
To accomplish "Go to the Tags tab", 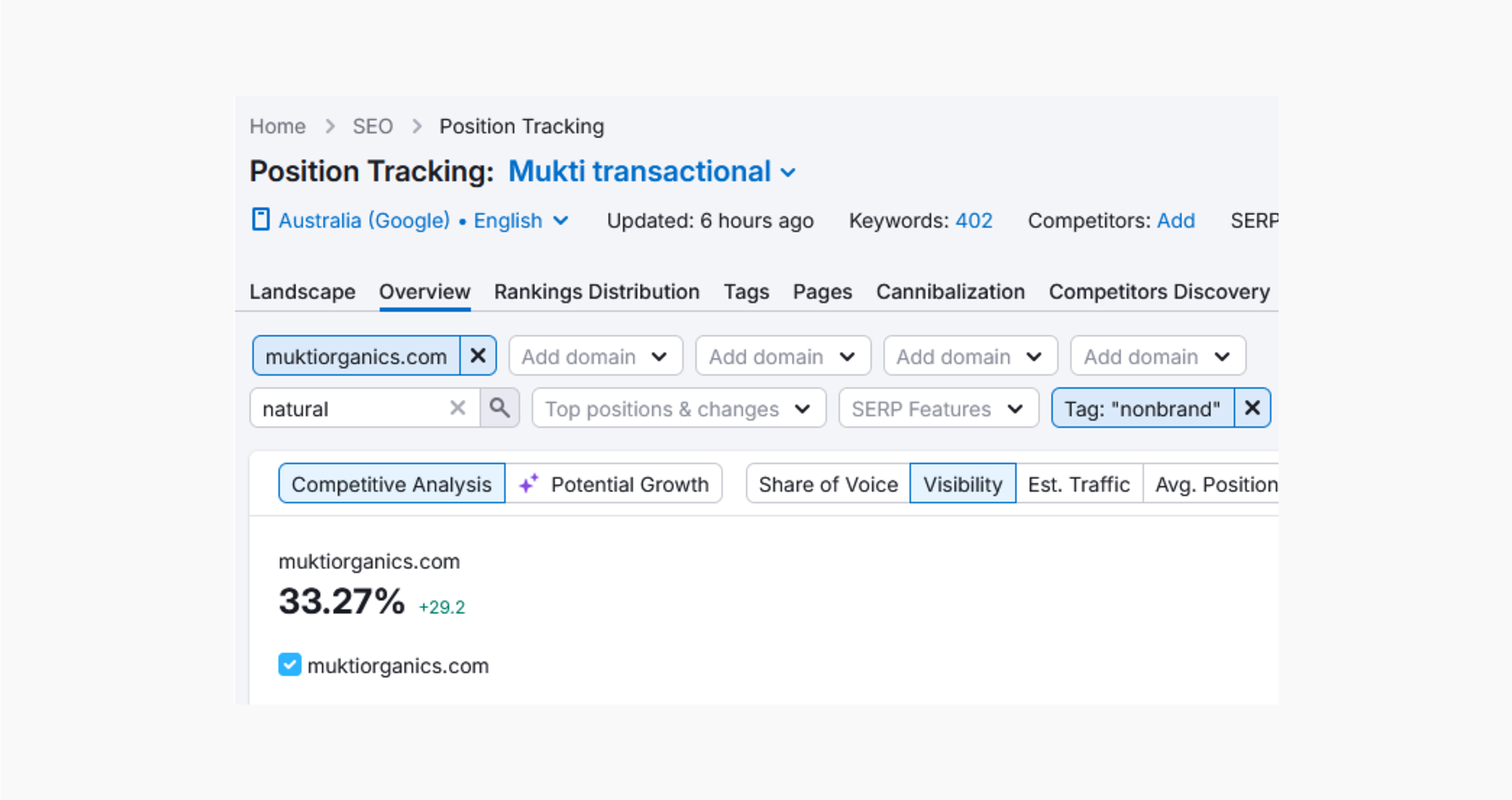I will click(746, 292).
